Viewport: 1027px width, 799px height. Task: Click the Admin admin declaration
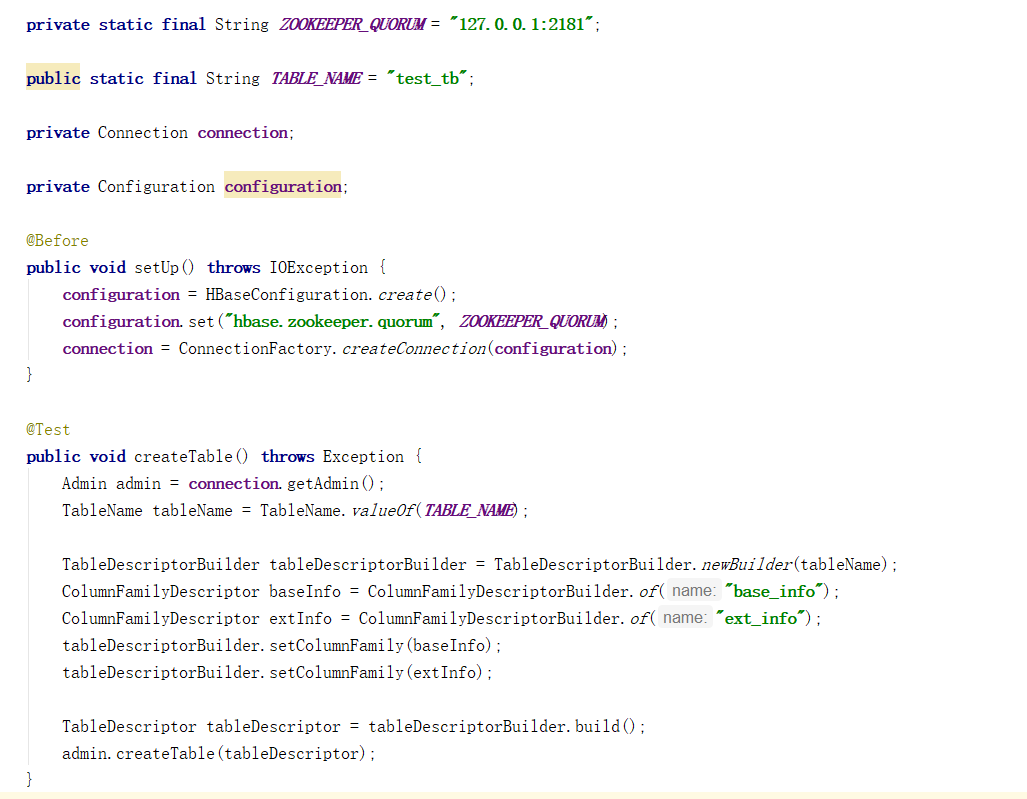coord(111,483)
